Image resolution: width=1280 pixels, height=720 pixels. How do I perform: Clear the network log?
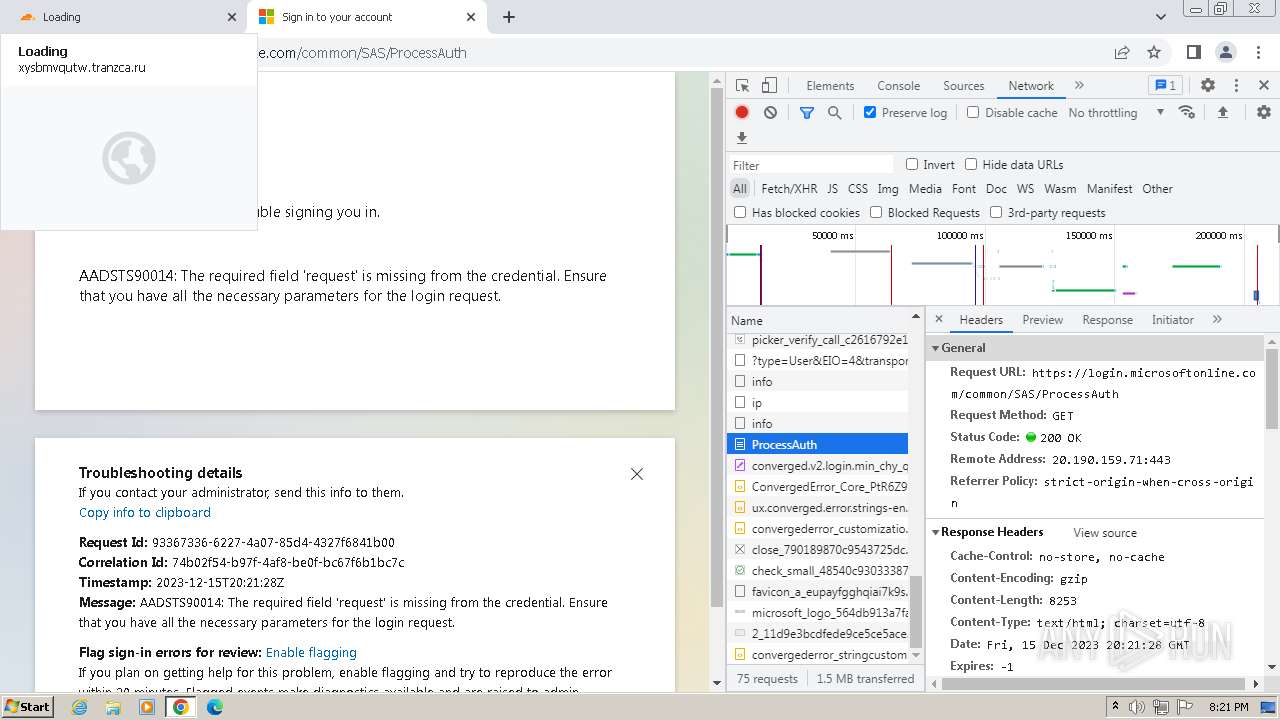pyautogui.click(x=770, y=113)
